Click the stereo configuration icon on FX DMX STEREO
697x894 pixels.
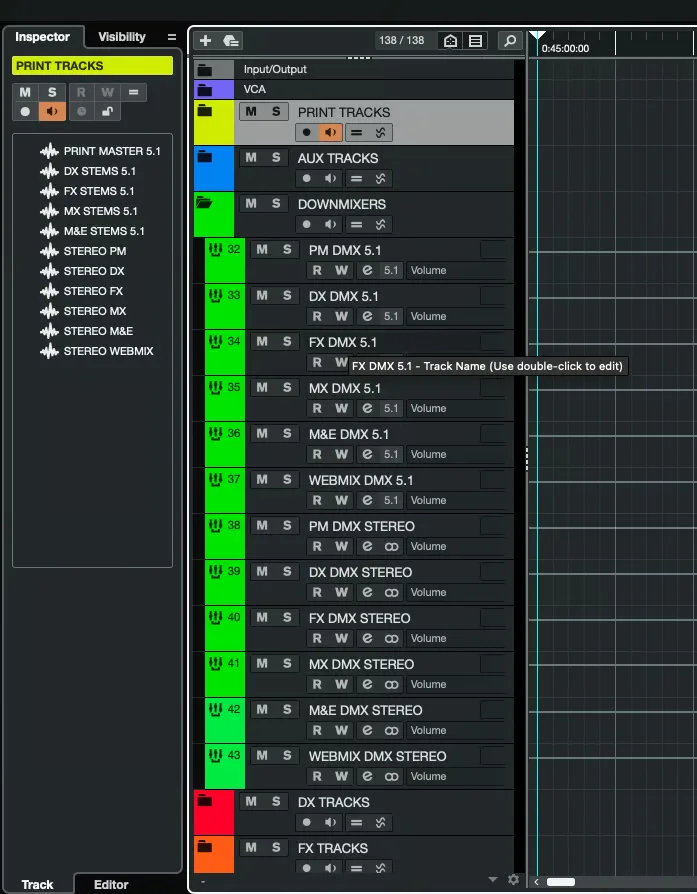pyautogui.click(x=391, y=638)
